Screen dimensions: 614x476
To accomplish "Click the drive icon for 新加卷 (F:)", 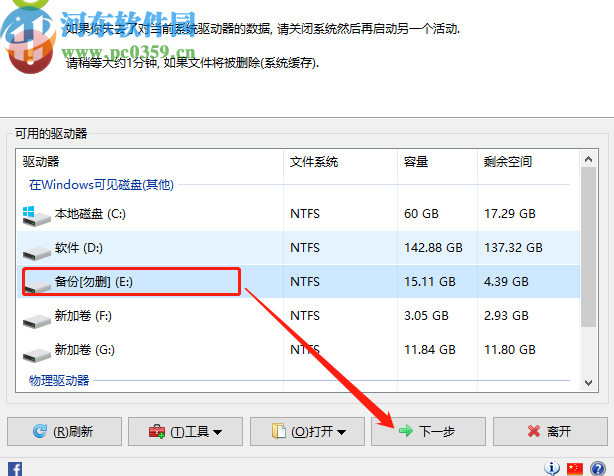I will (36, 321).
